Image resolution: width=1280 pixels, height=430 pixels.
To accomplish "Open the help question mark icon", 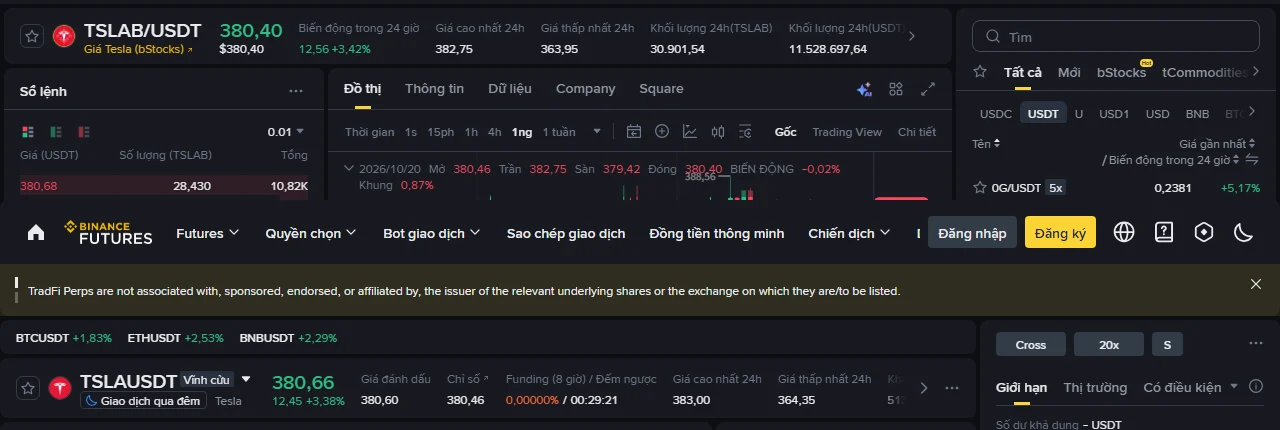I will pyautogui.click(x=1164, y=233).
